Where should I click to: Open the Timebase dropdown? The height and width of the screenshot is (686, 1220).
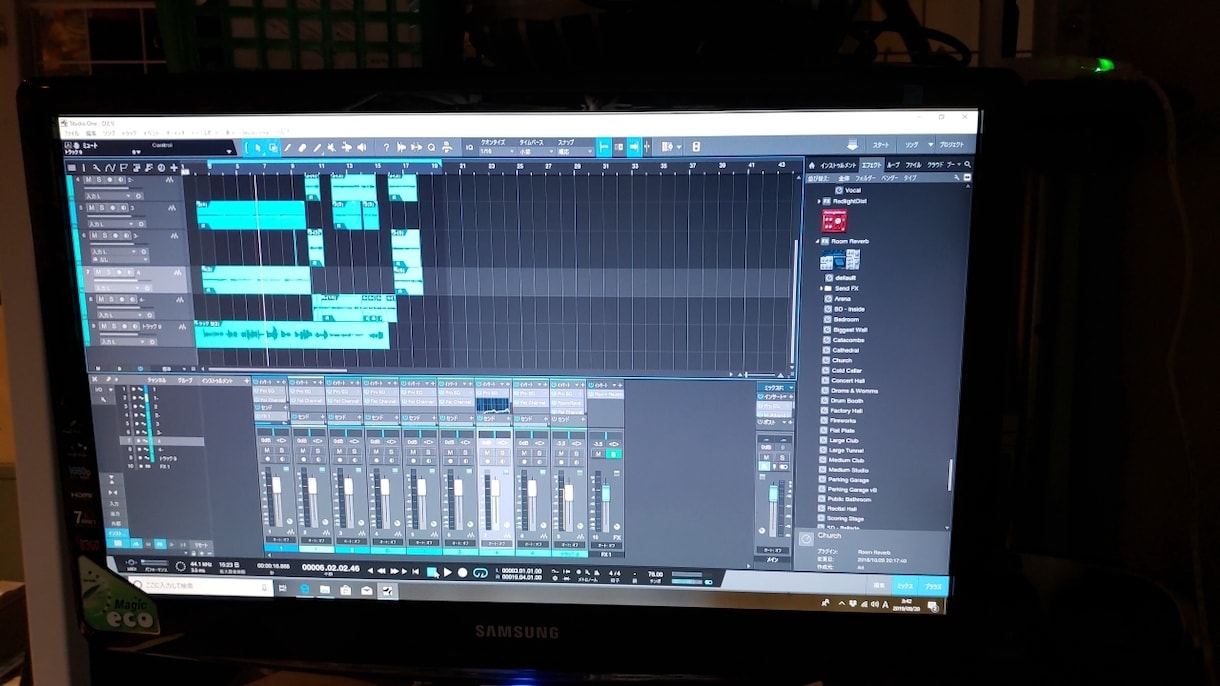(x=535, y=151)
